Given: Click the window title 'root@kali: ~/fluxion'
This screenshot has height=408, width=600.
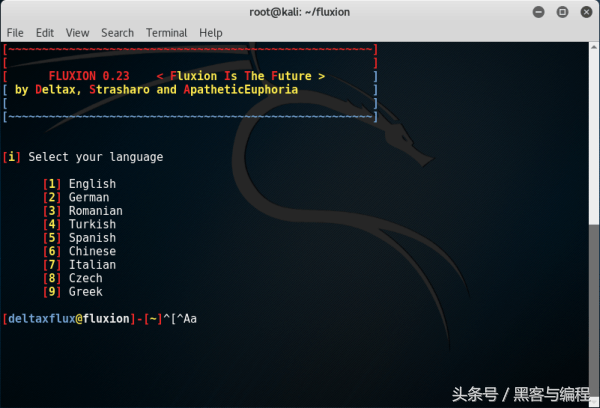Looking at the screenshot, I should pos(300,12).
